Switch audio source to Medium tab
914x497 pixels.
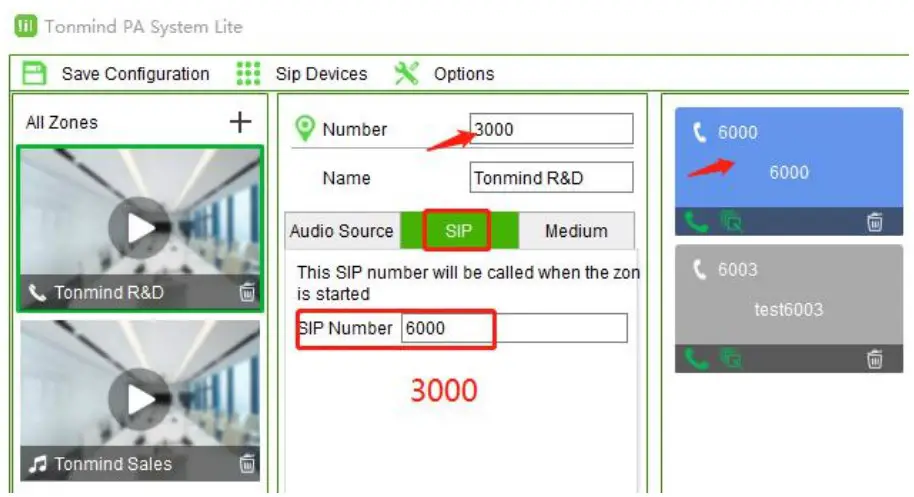(576, 231)
